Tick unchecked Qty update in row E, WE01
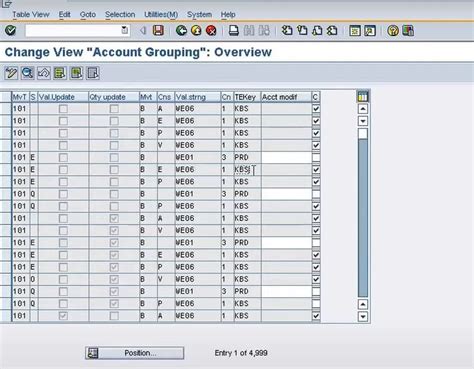 tap(114, 157)
